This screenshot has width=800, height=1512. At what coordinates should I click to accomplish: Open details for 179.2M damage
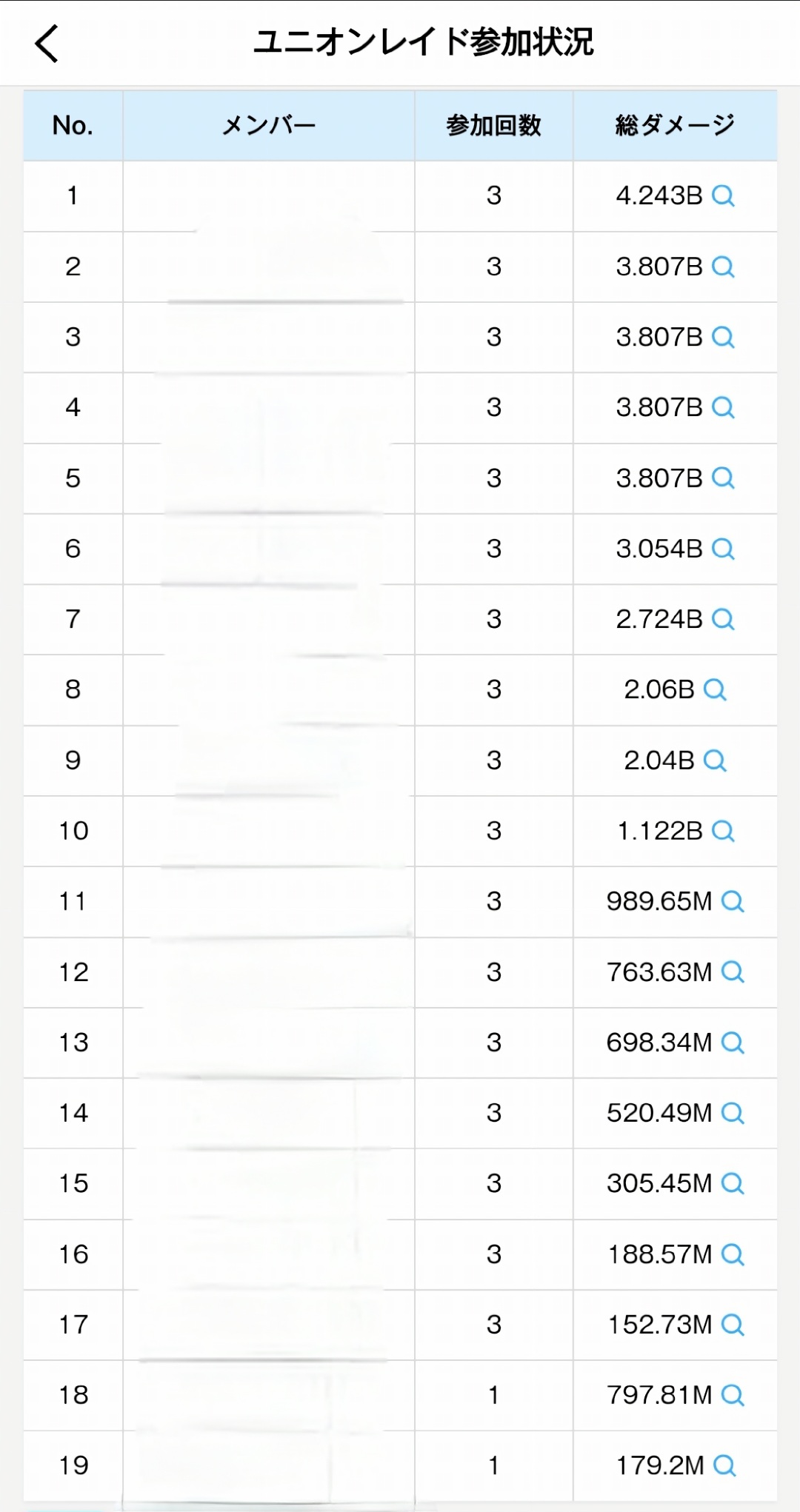click(724, 1466)
